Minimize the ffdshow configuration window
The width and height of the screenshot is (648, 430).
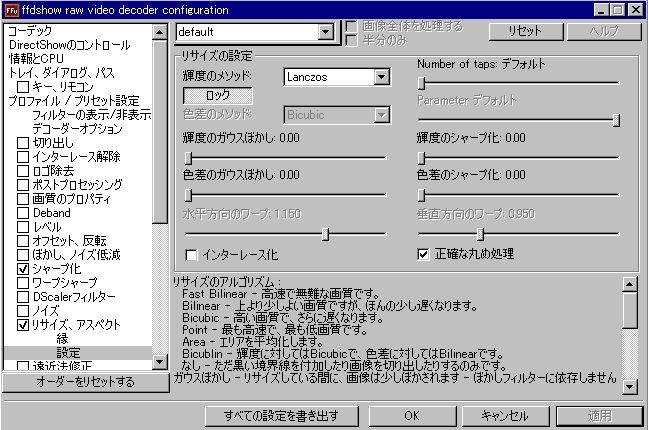(x=600, y=10)
